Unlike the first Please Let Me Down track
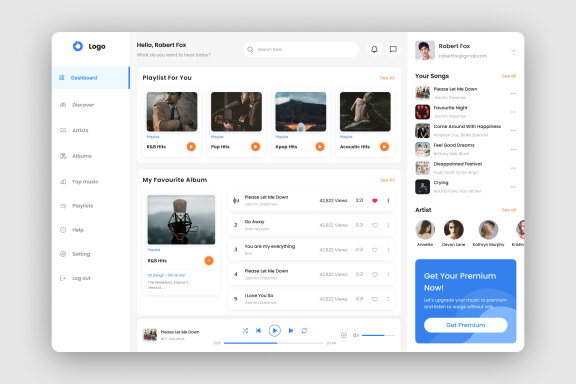The image size is (576, 384). 375,201
